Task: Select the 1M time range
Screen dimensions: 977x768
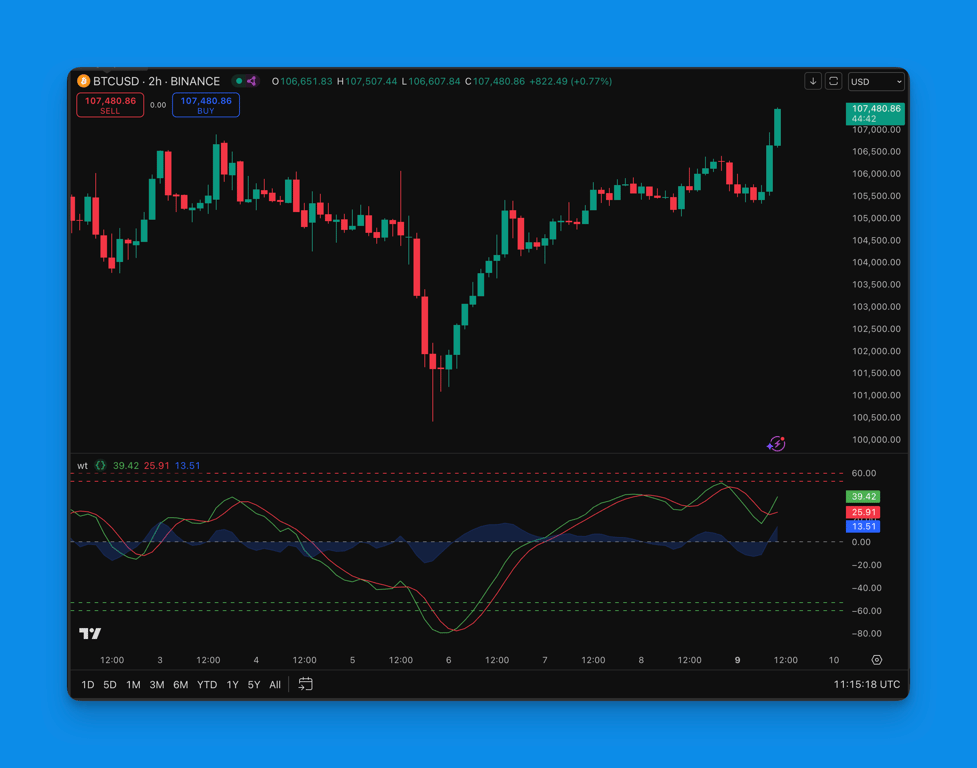Action: 133,685
